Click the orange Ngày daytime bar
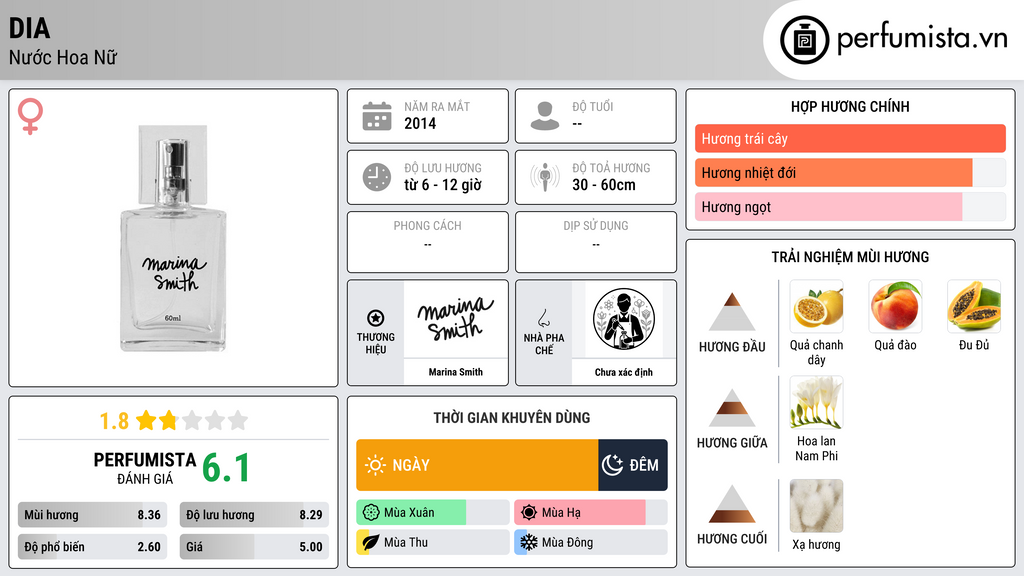 [477, 465]
